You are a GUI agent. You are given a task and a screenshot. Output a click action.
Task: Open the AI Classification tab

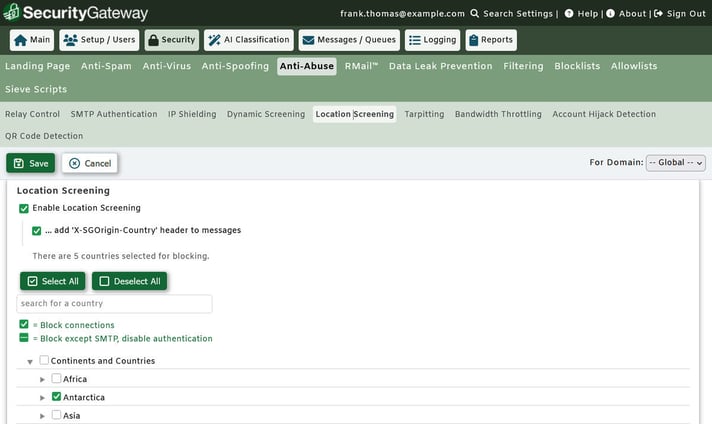pos(249,40)
